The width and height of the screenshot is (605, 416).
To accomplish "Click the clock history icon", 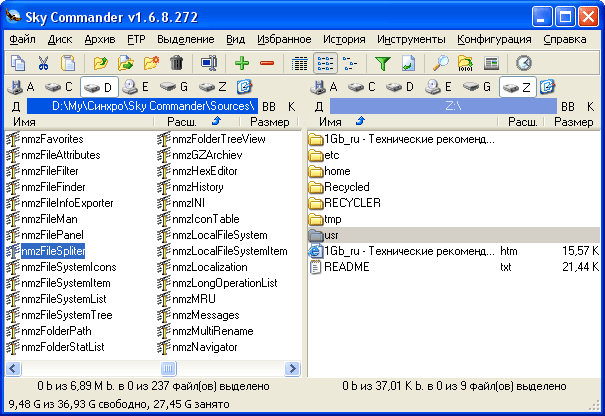I will (524, 63).
